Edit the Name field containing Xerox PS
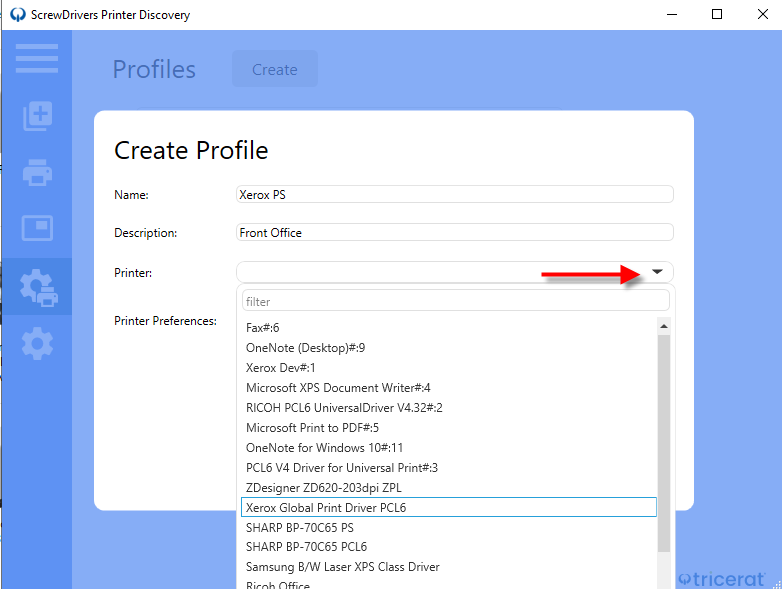Viewport: 782px width, 589px height. tap(455, 195)
